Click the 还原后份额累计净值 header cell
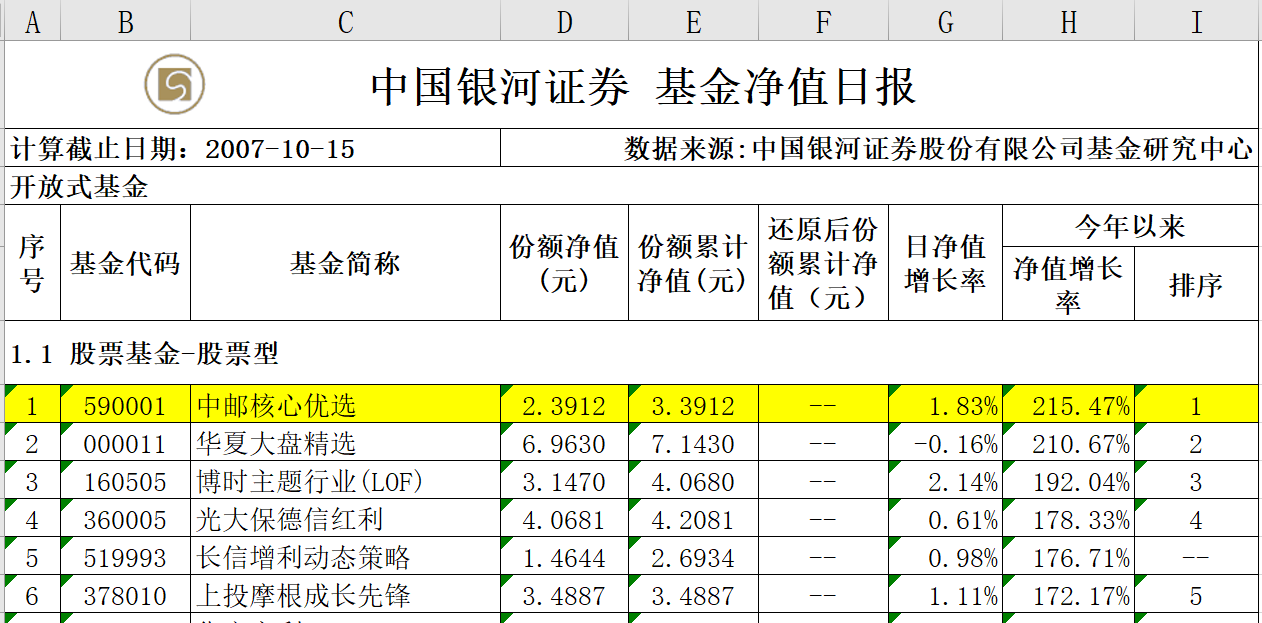The height and width of the screenshot is (623, 1262). pyautogui.click(x=823, y=263)
